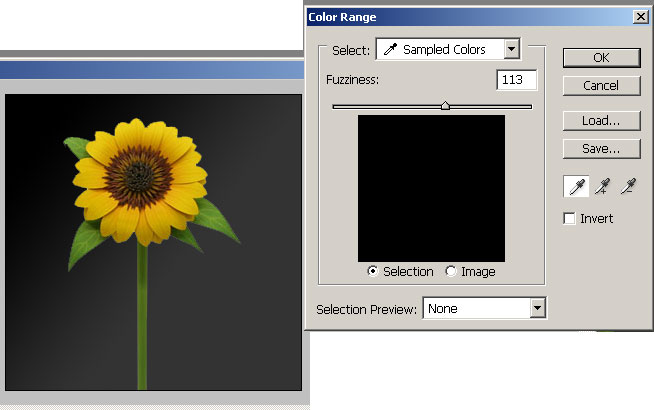
Task: Choose the Image radio button
Action: tap(450, 272)
